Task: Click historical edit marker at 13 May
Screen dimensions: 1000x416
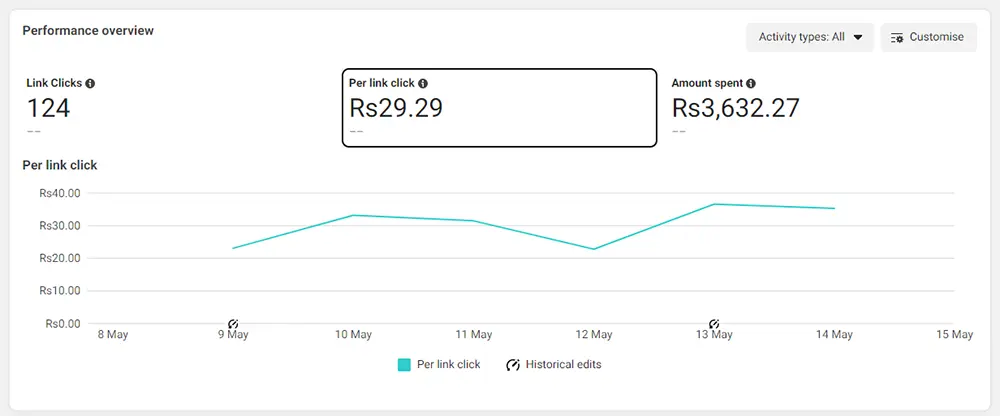Action: click(x=714, y=324)
